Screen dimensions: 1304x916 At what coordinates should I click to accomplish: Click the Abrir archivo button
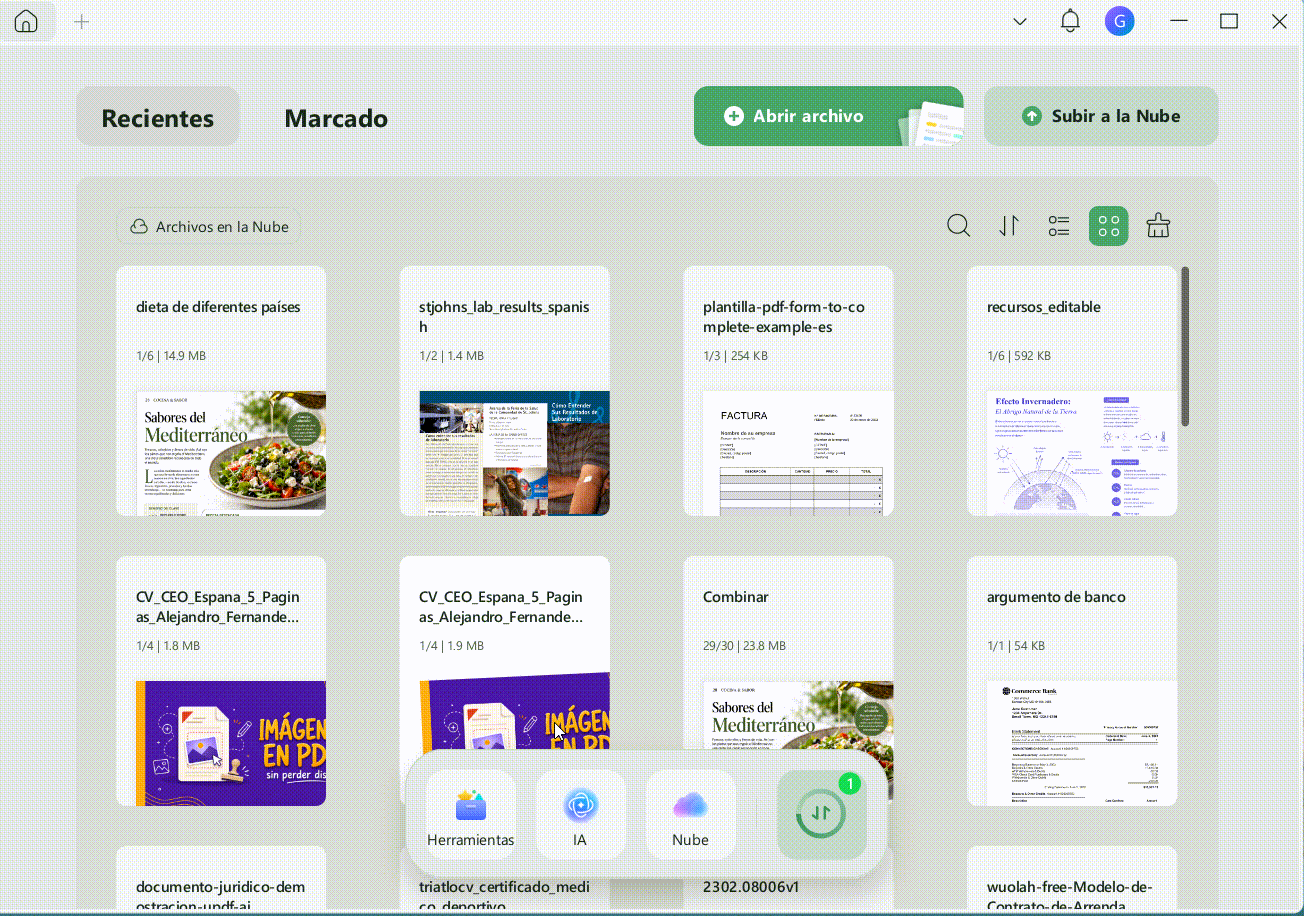[x=828, y=116]
